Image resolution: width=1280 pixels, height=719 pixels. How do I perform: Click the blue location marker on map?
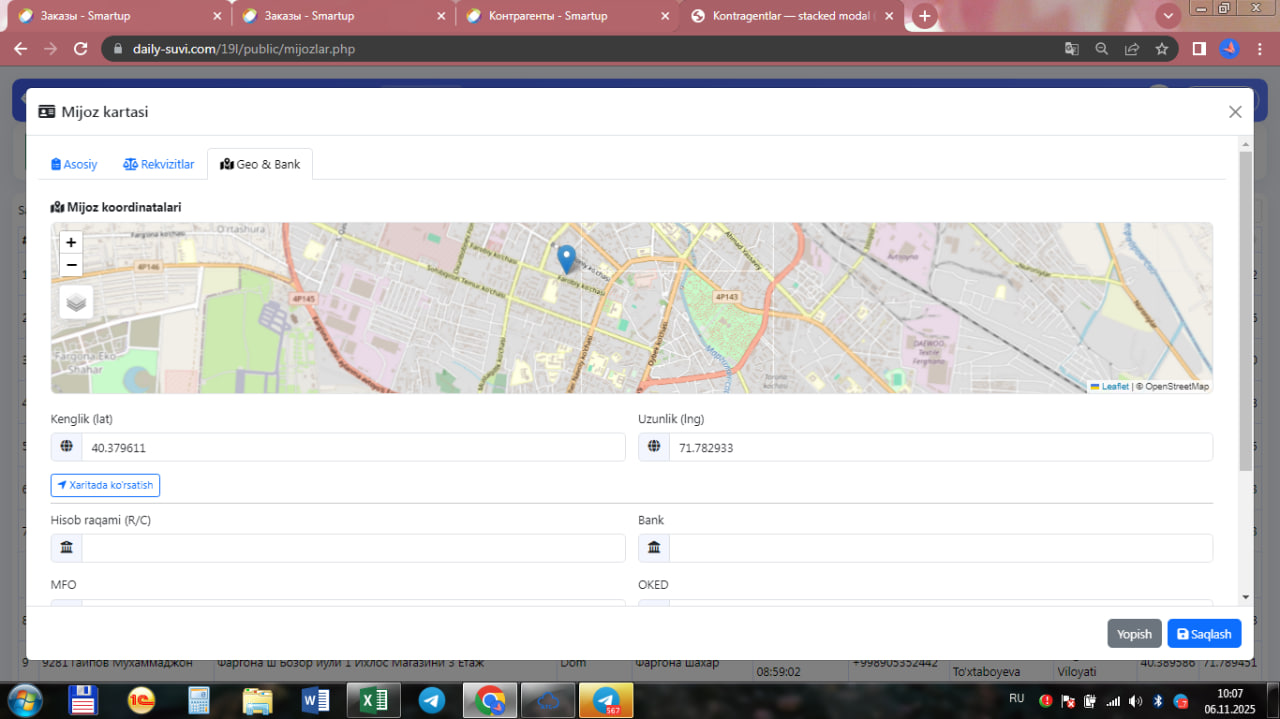click(566, 258)
